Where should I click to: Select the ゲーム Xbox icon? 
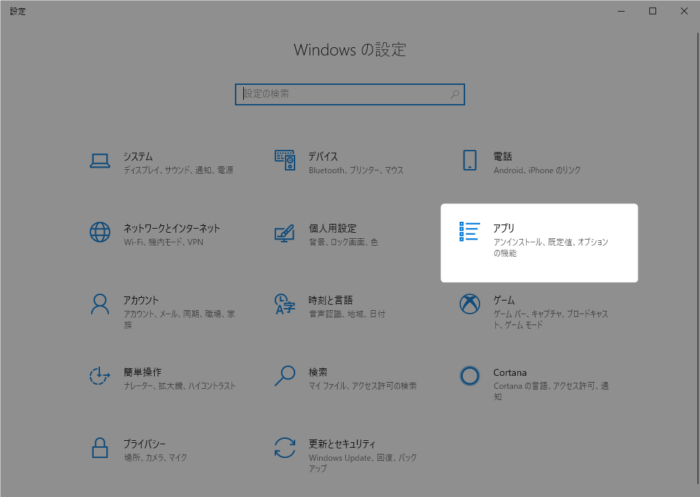tap(469, 304)
